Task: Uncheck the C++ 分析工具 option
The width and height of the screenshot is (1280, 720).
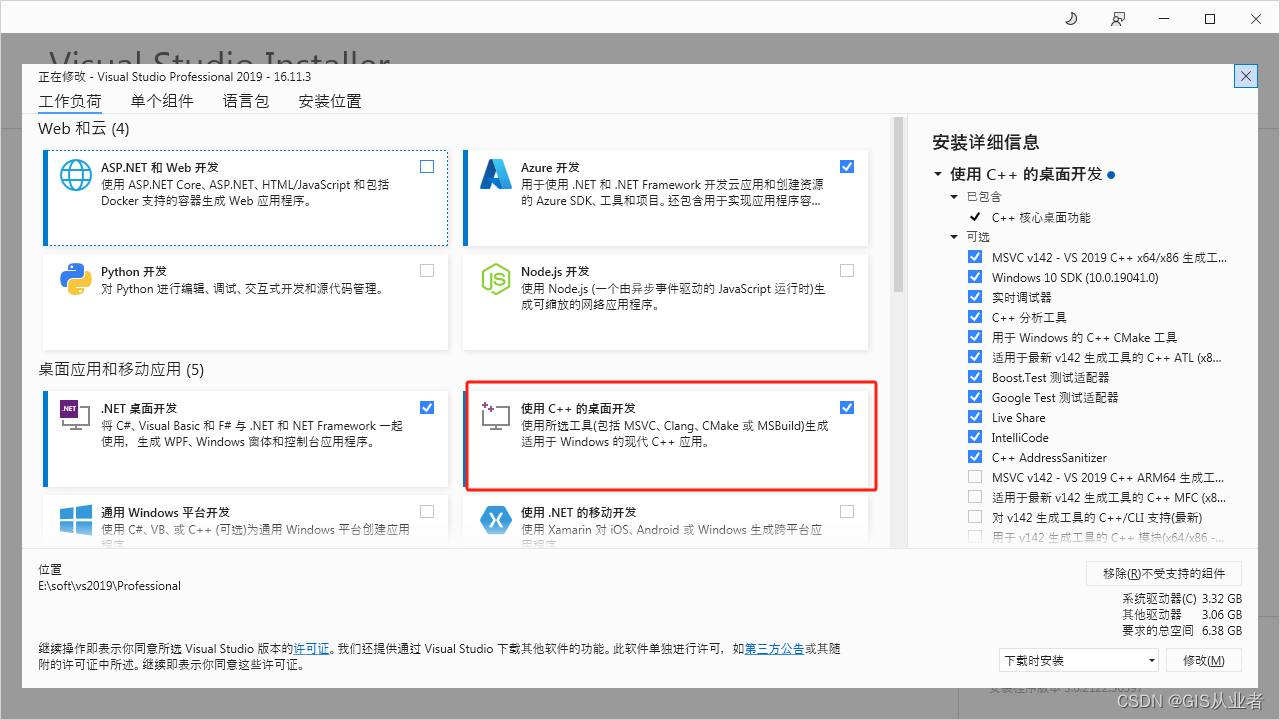Action: pyautogui.click(x=975, y=317)
